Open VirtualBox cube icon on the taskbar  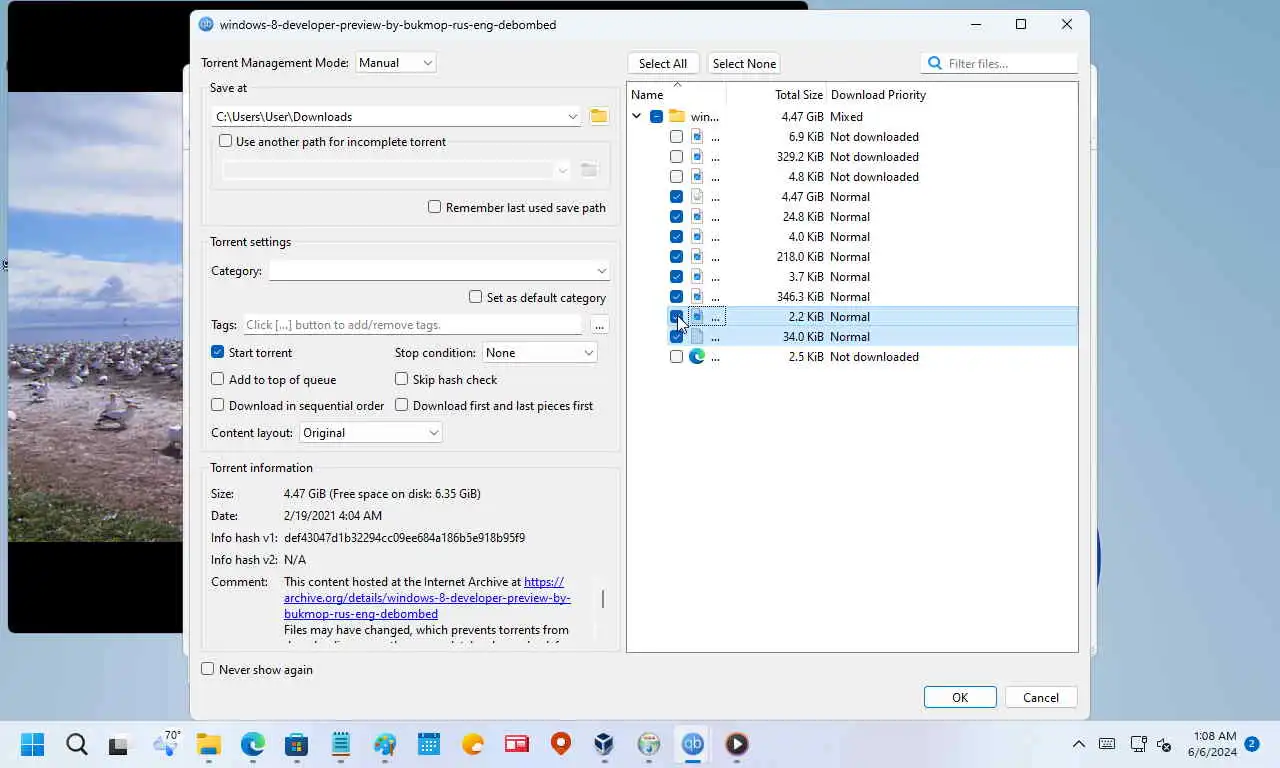click(x=604, y=744)
